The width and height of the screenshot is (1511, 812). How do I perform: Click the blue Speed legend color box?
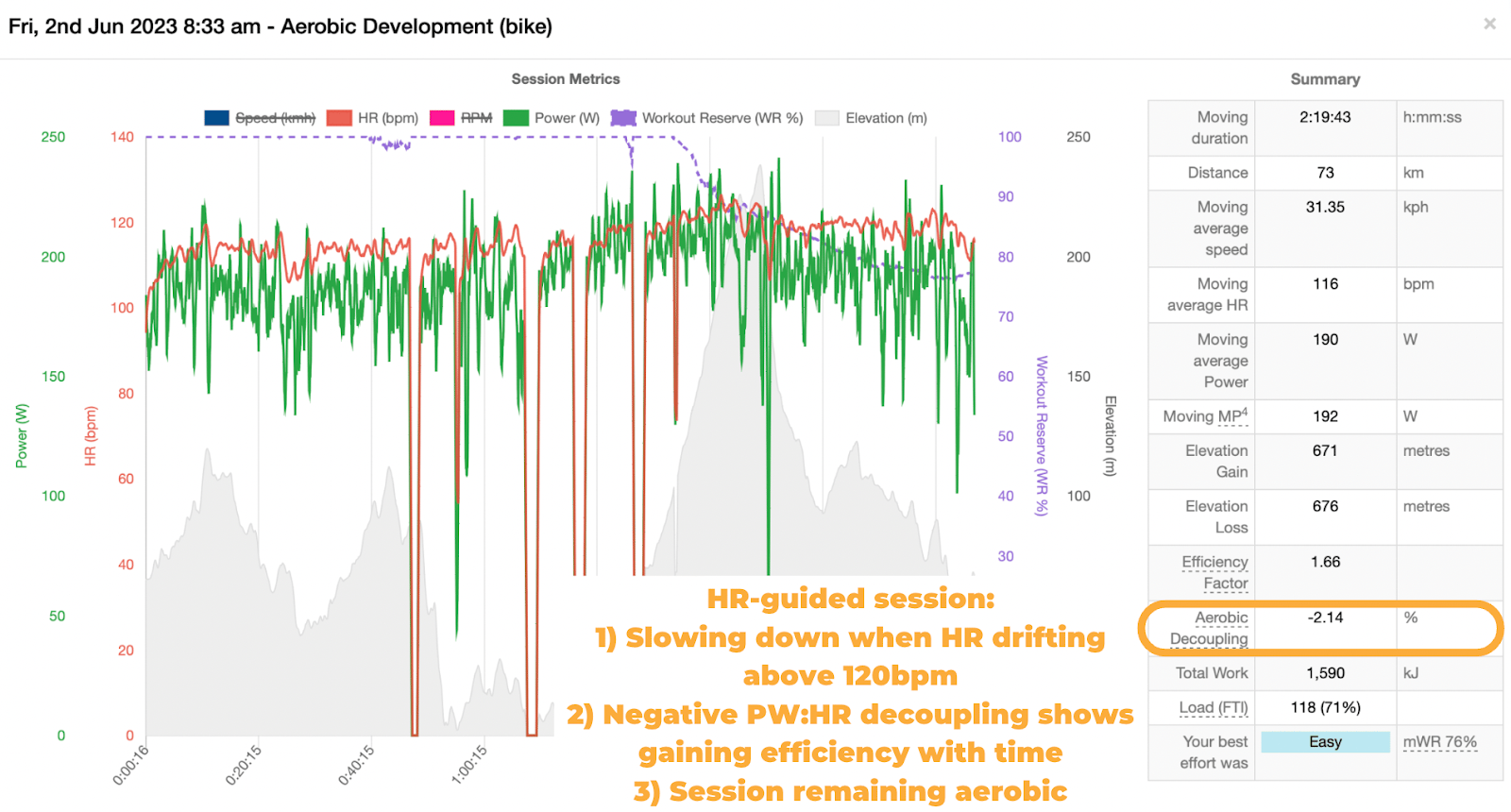216,118
